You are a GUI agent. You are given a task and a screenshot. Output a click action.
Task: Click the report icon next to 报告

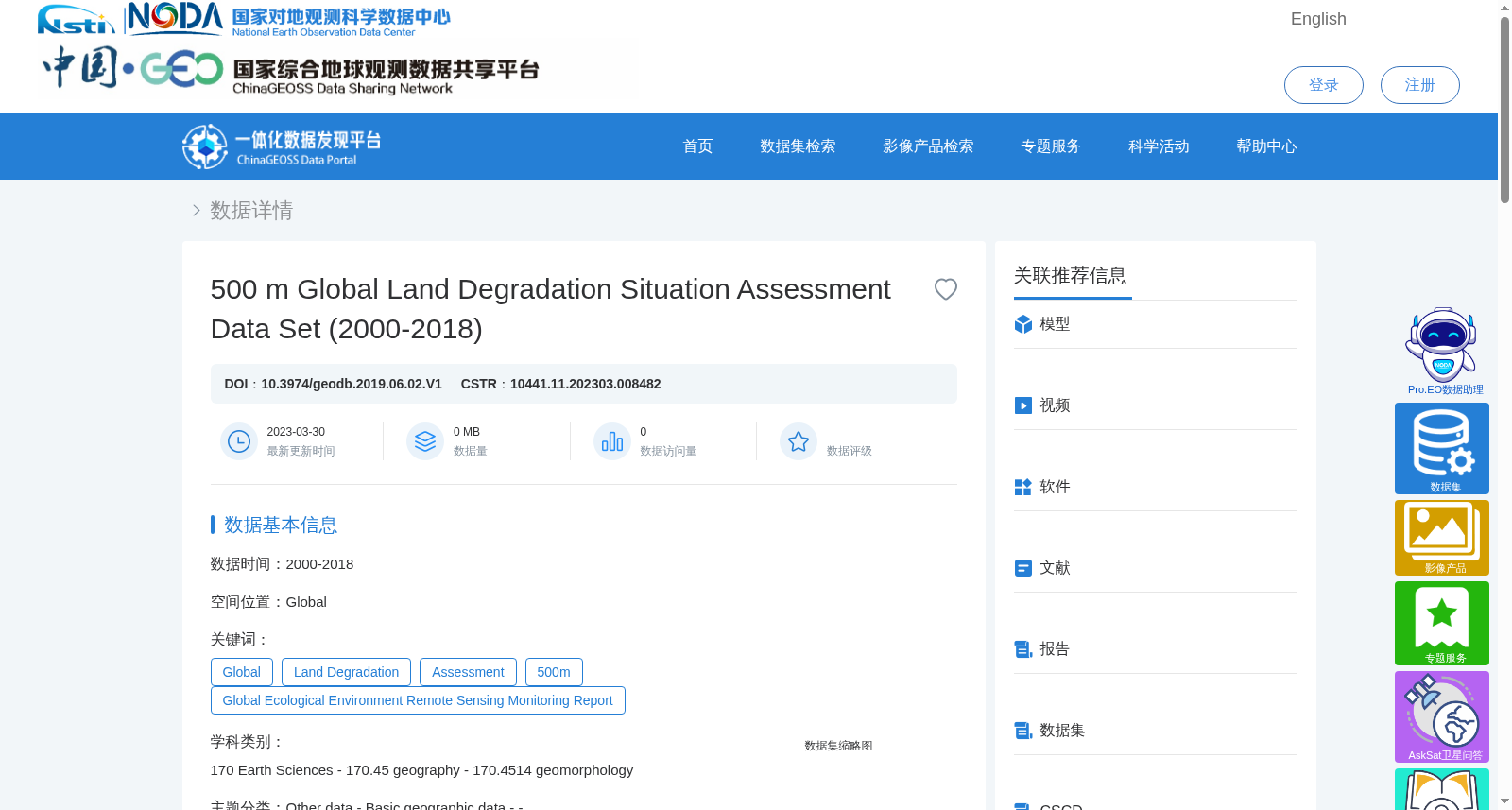[x=1022, y=649]
